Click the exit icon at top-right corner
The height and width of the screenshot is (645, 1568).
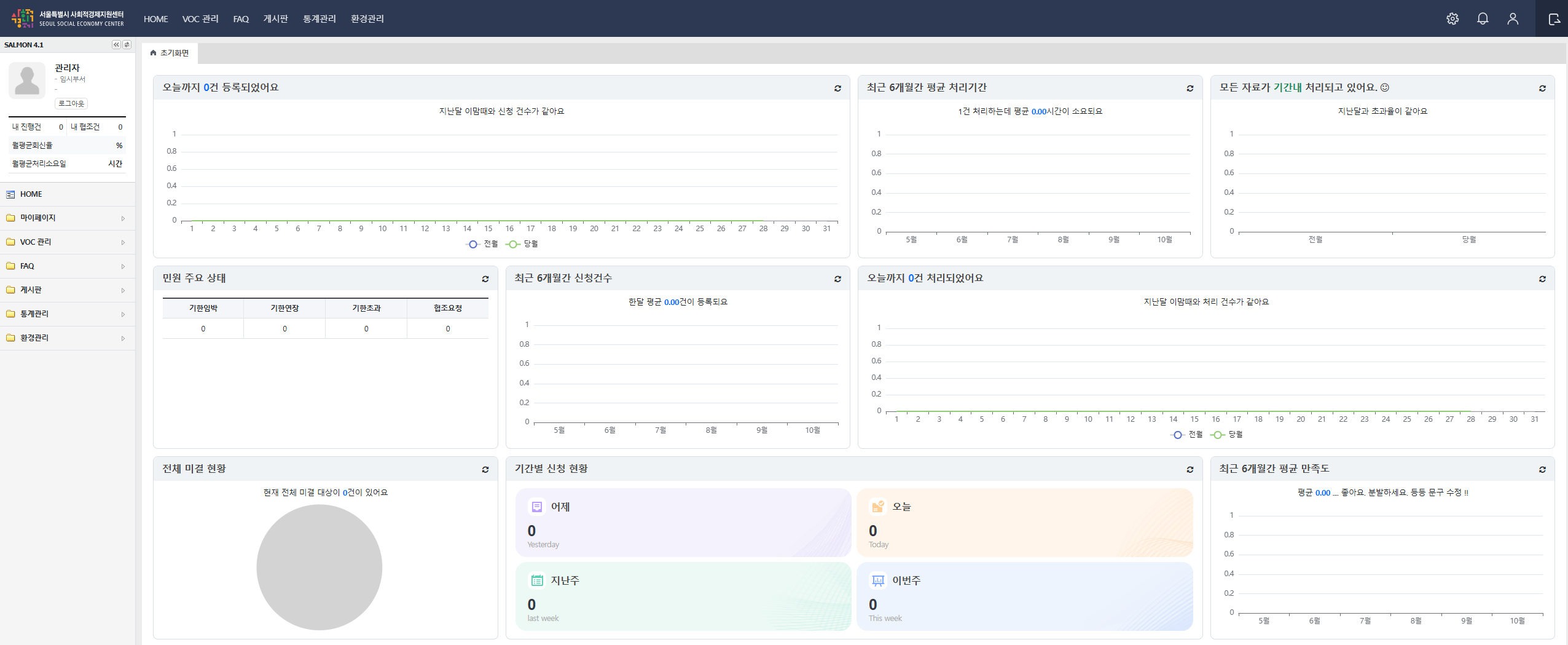[x=1554, y=19]
